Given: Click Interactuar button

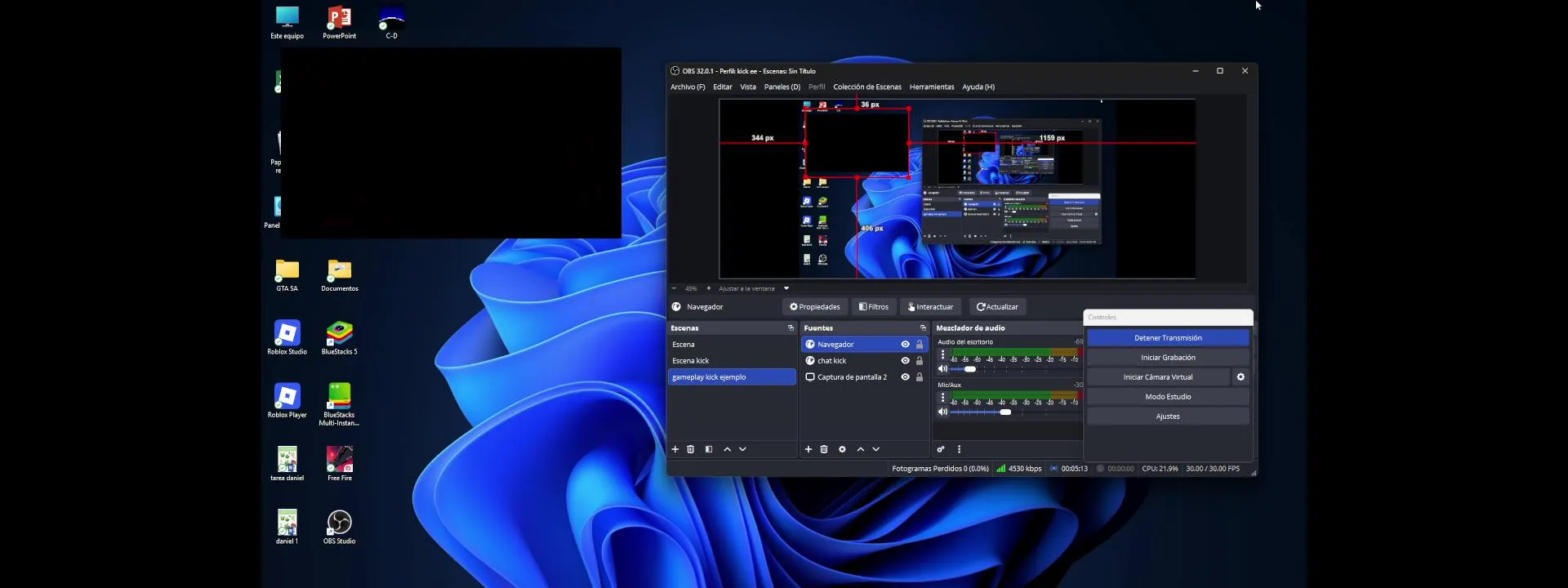Looking at the screenshot, I should click(x=931, y=307).
